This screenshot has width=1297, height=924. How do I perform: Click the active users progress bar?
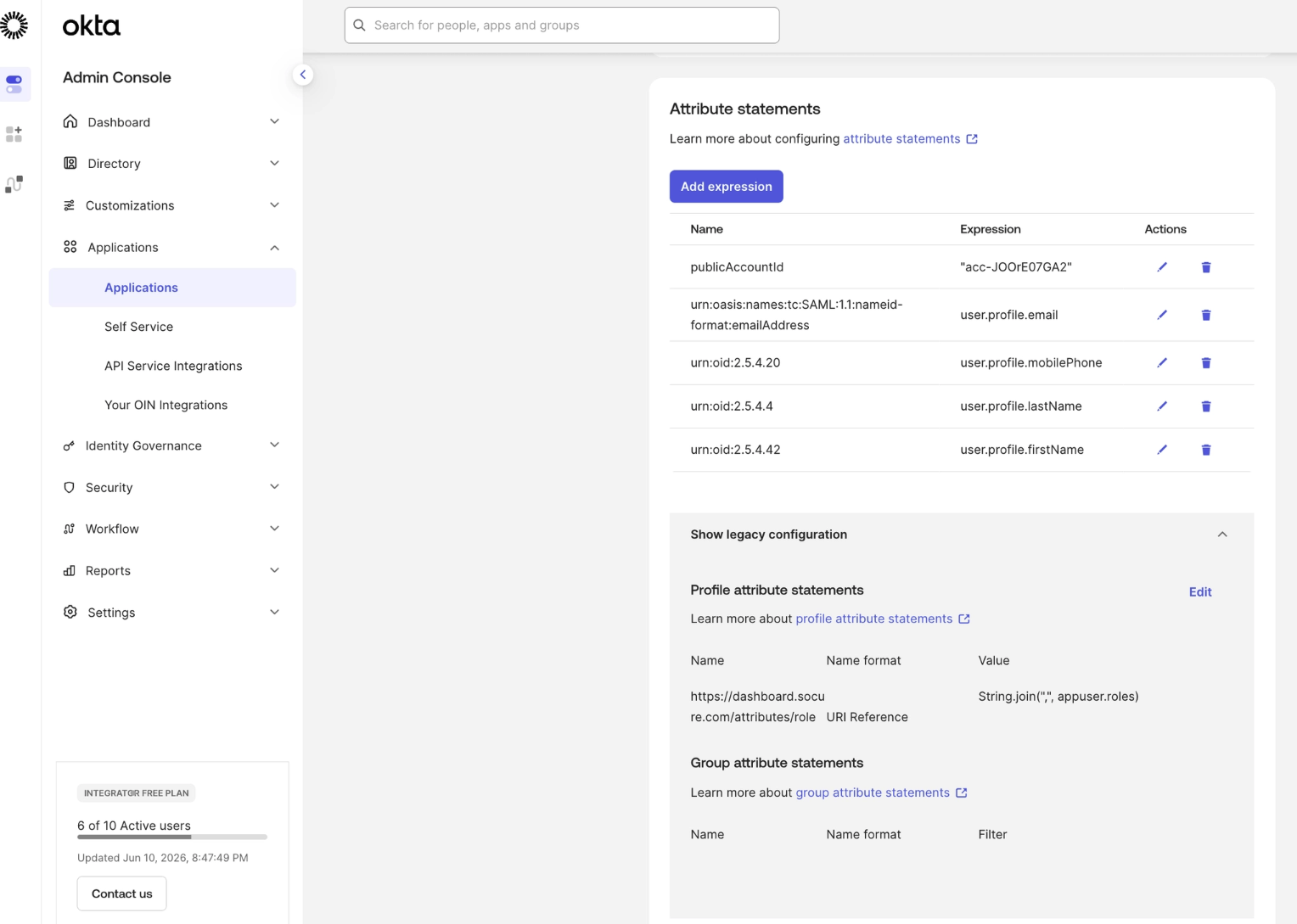click(x=172, y=837)
